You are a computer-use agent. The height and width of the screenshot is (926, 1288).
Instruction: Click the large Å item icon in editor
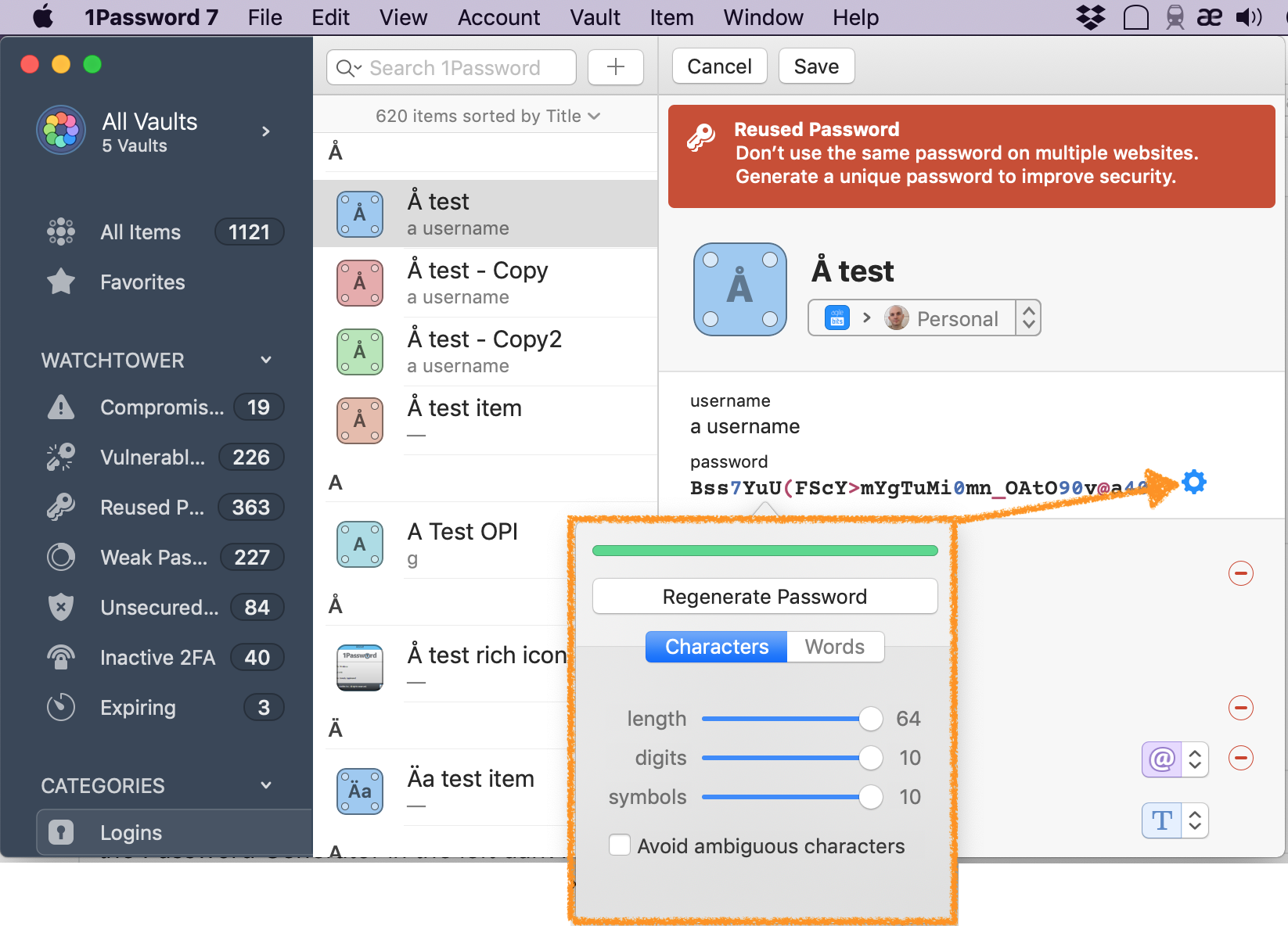pyautogui.click(x=740, y=289)
